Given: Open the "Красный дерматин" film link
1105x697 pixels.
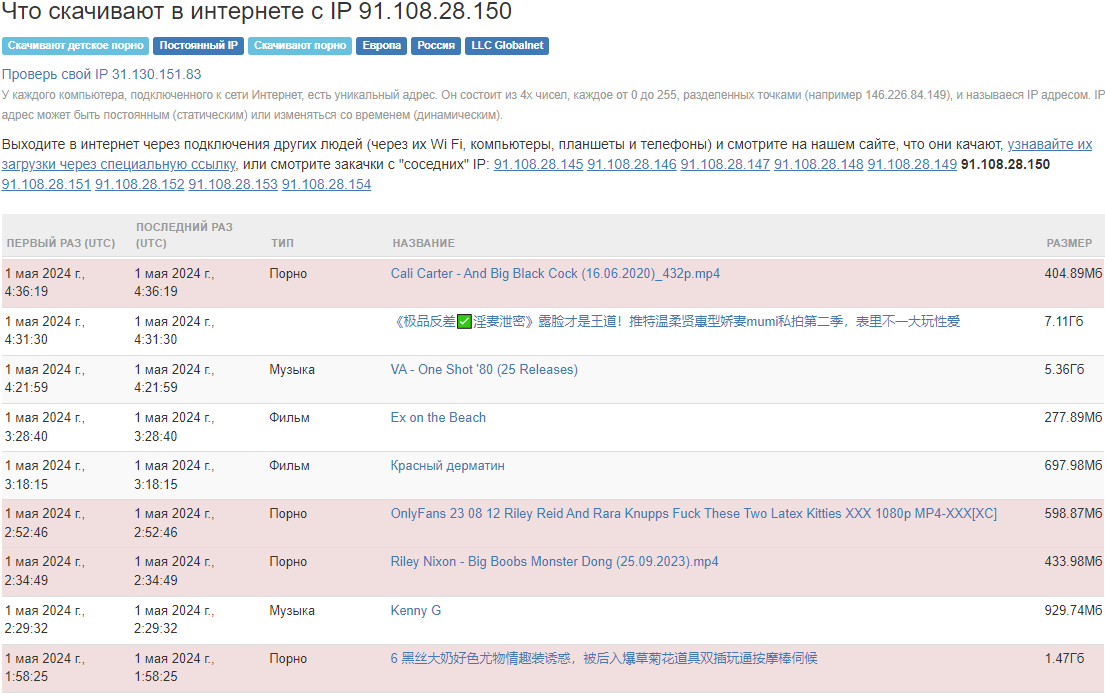Looking at the screenshot, I should (447, 466).
